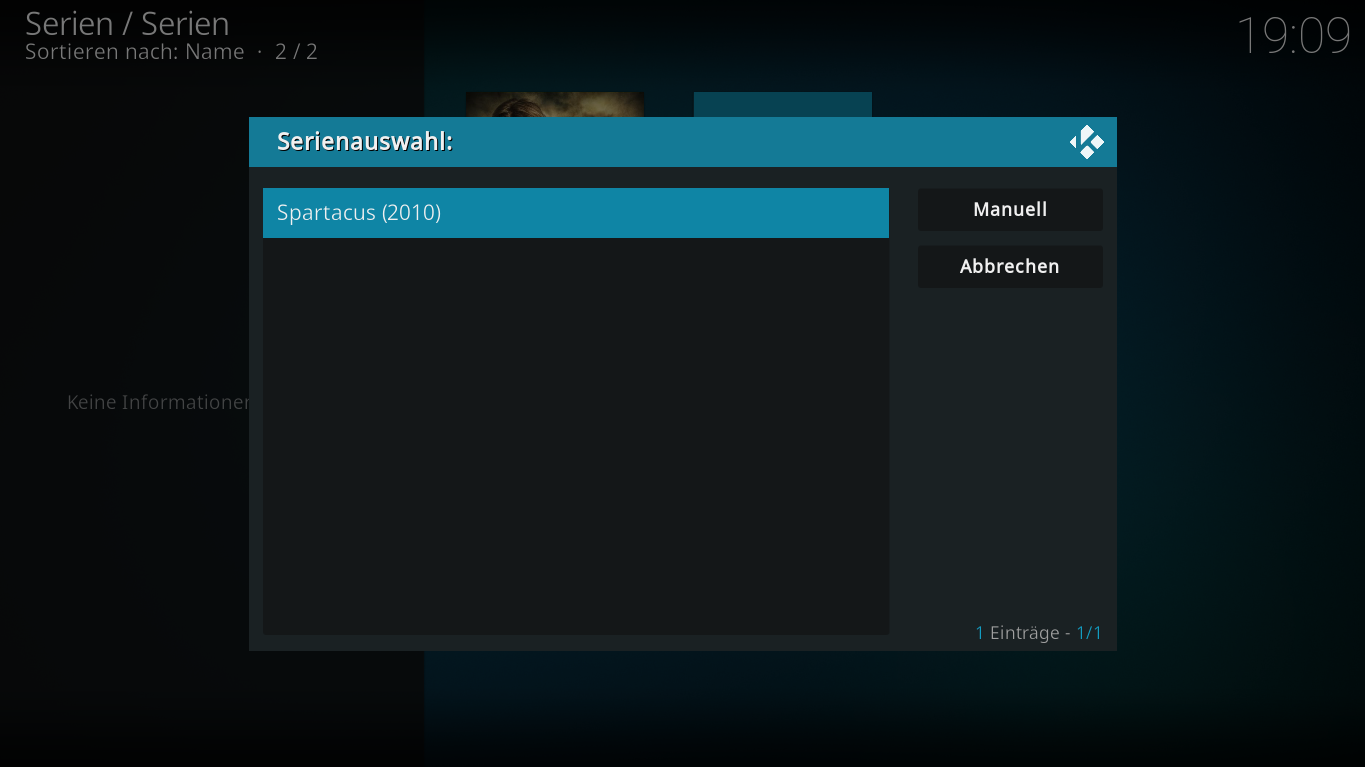Image resolution: width=1365 pixels, height=767 pixels.
Task: Click the '1 Einträge - 1/1' counter
Action: [1038, 633]
